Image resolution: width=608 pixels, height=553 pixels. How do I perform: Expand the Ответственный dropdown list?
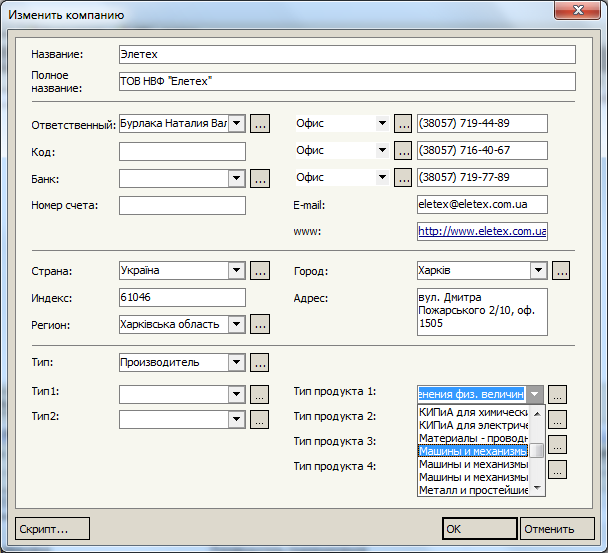pos(237,124)
